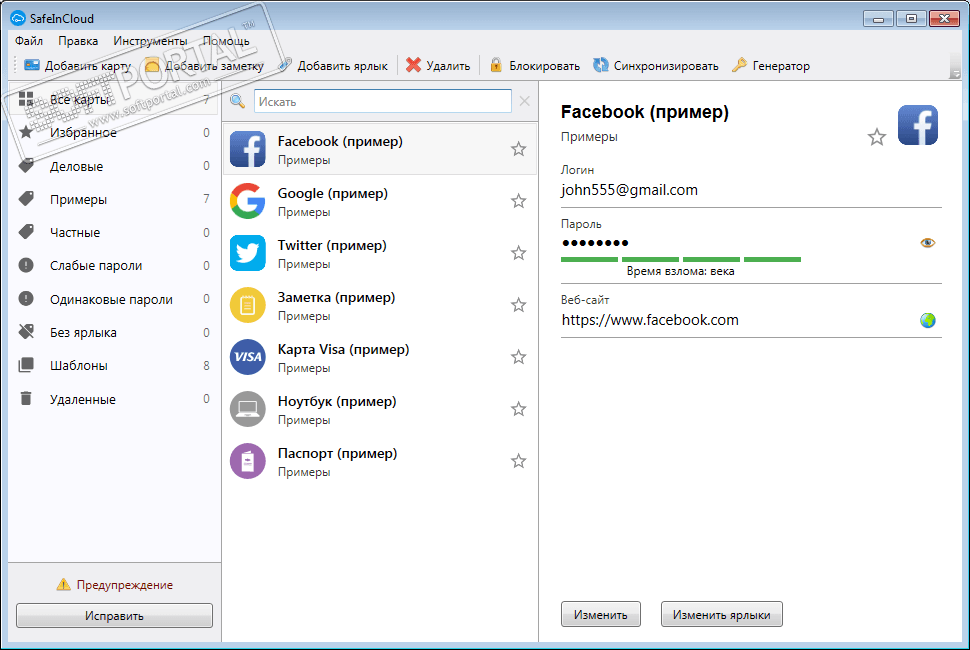Expand the toolbar overflow arrow
970x650 pixels.
tap(955, 74)
